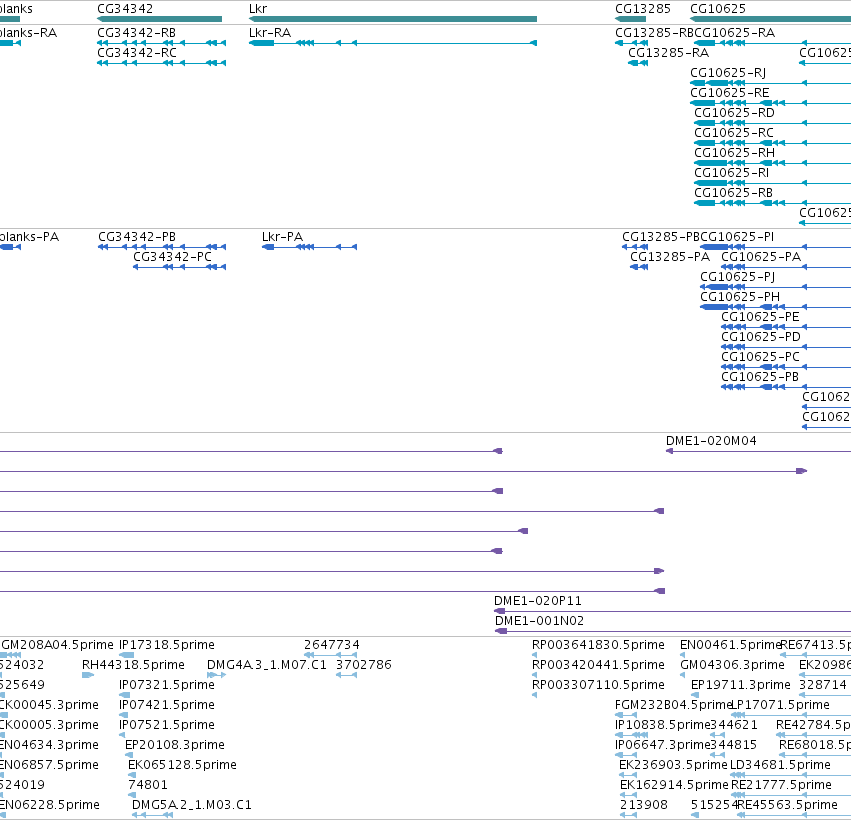This screenshot has height=820, width=851.
Task: Select protein CG10625-PH
Action: pyautogui.click(x=740, y=297)
